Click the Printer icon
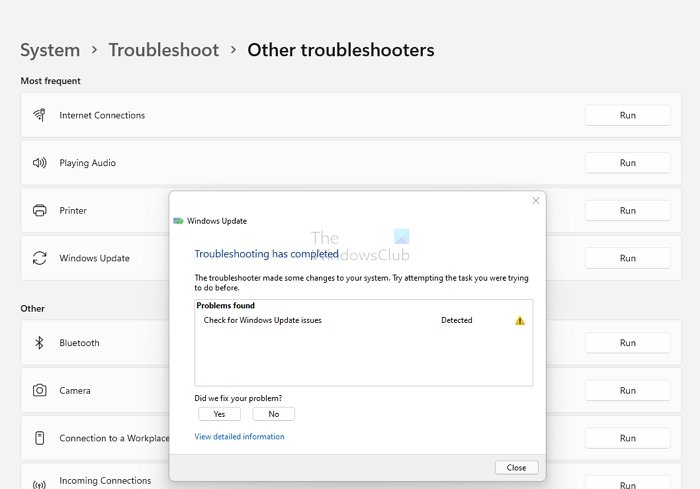 pyautogui.click(x=39, y=210)
